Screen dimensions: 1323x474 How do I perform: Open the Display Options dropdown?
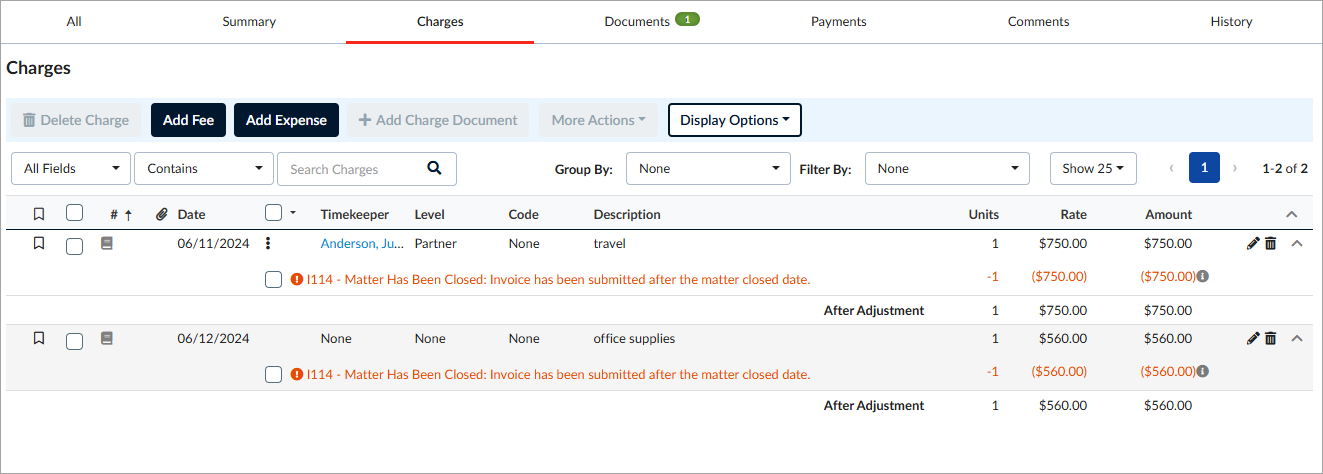[x=735, y=120]
